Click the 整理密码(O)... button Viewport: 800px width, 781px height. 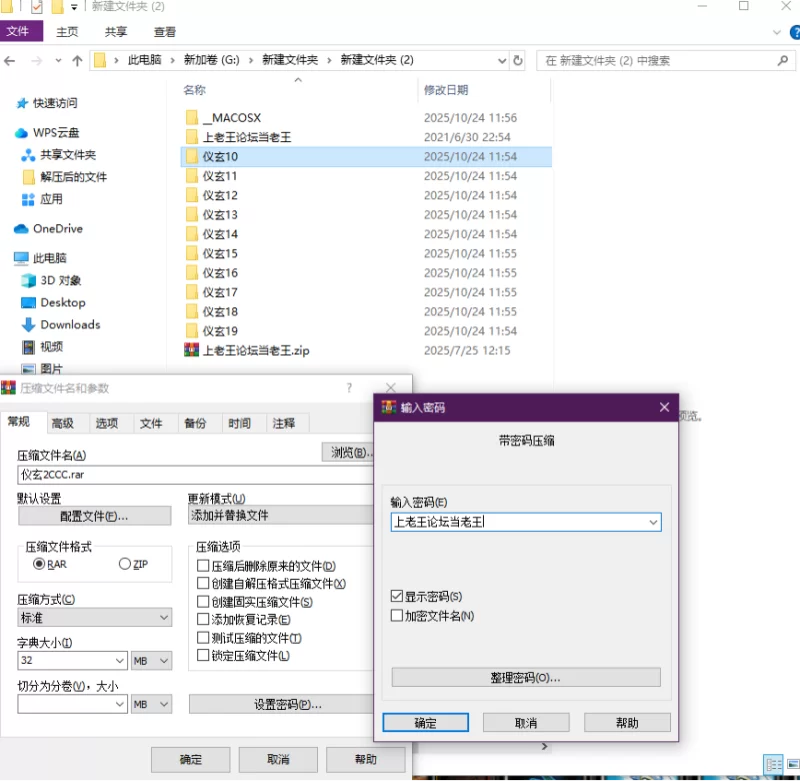pos(526,677)
